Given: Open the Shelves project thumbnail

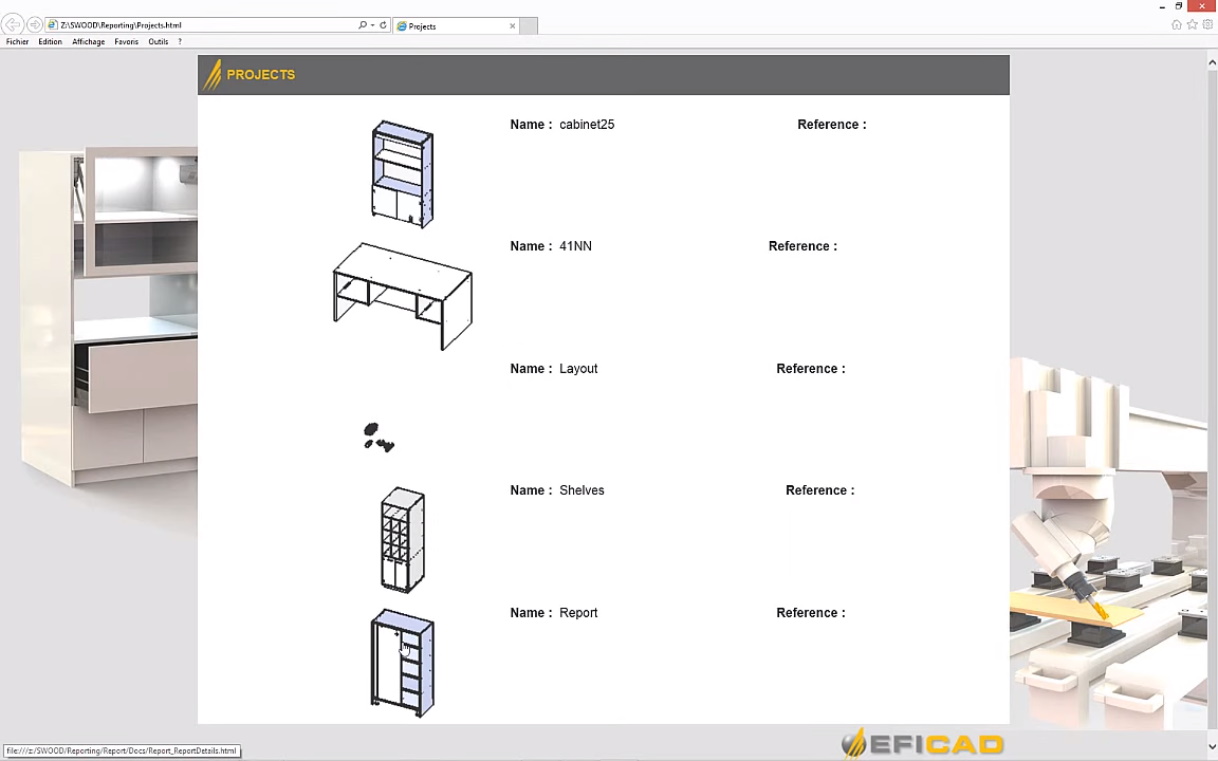Looking at the screenshot, I should coord(402,540).
